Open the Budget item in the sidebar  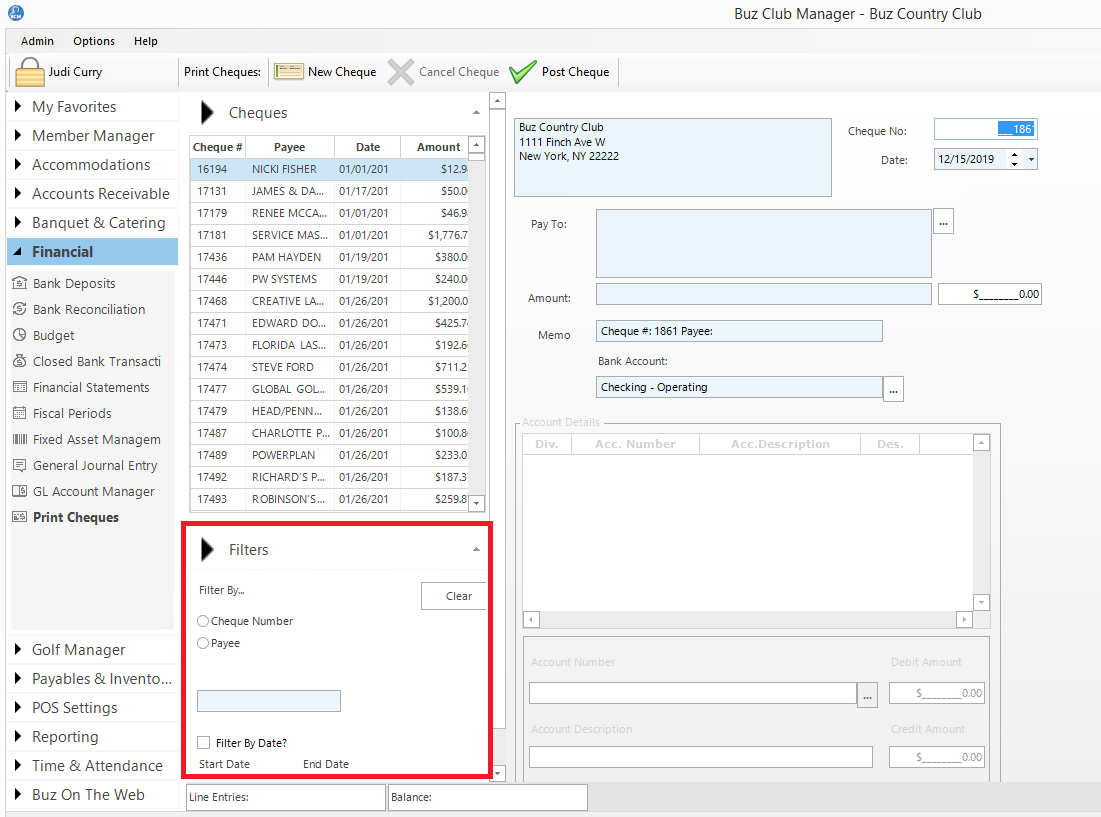(x=53, y=336)
